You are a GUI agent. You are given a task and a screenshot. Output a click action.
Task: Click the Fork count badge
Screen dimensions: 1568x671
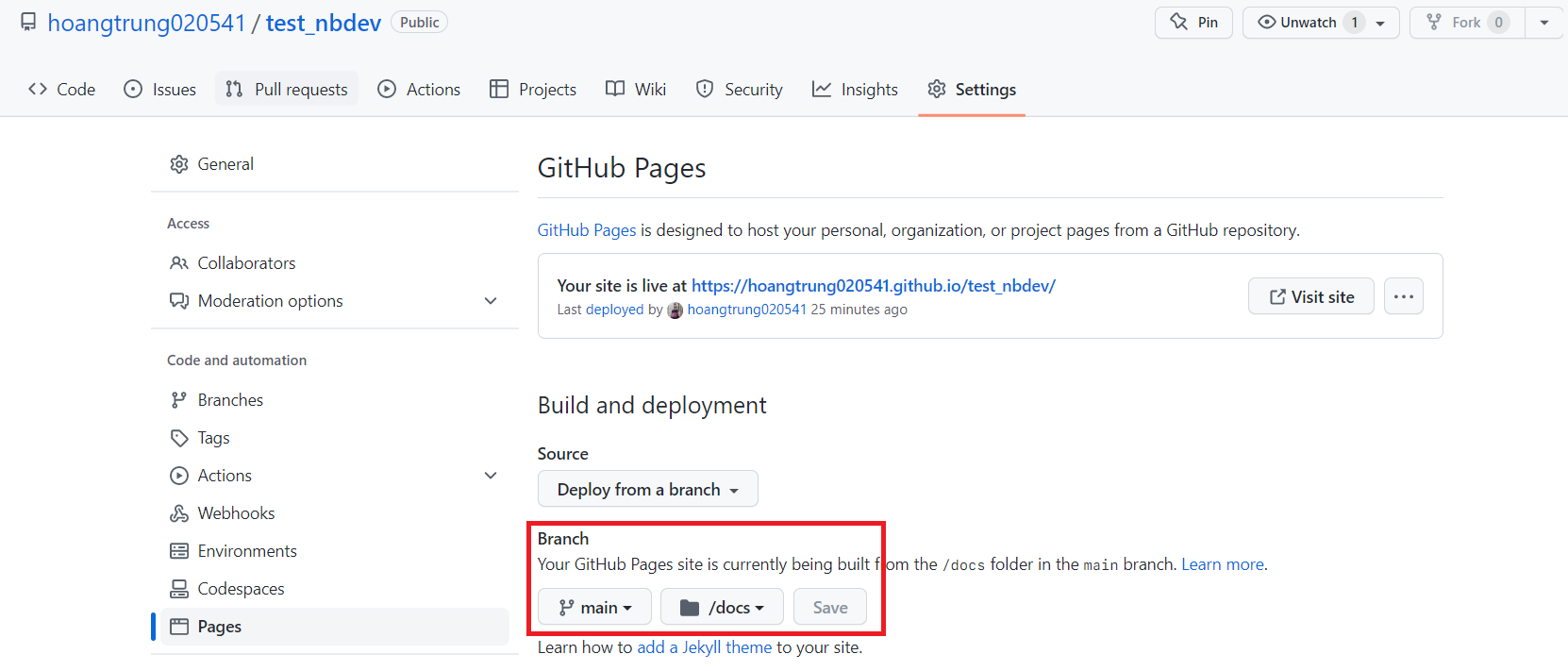click(x=1499, y=23)
